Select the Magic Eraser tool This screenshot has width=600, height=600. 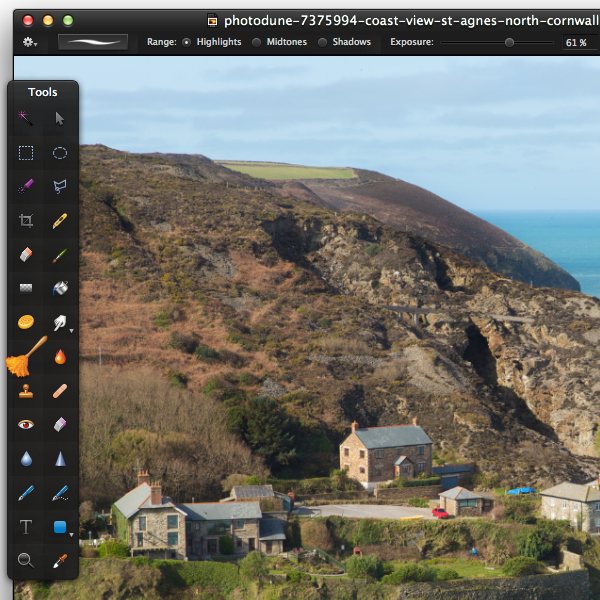click(60, 424)
